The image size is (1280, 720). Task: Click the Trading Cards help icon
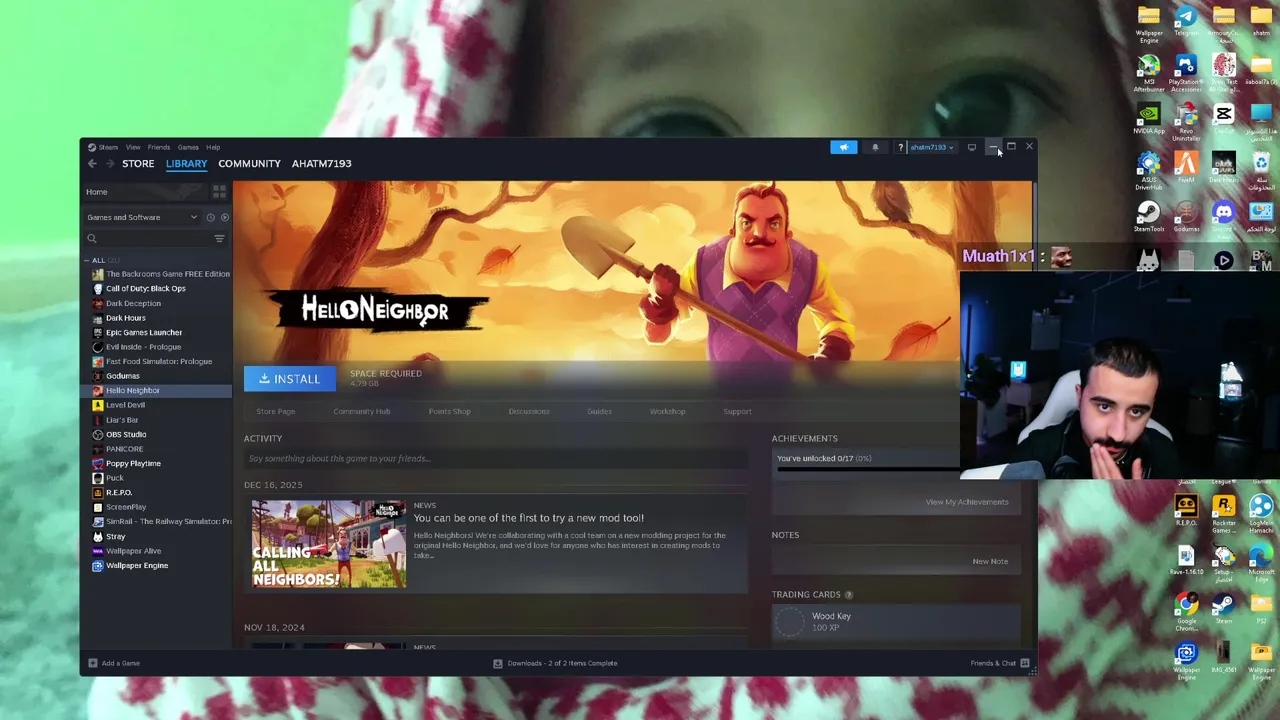pyautogui.click(x=848, y=595)
